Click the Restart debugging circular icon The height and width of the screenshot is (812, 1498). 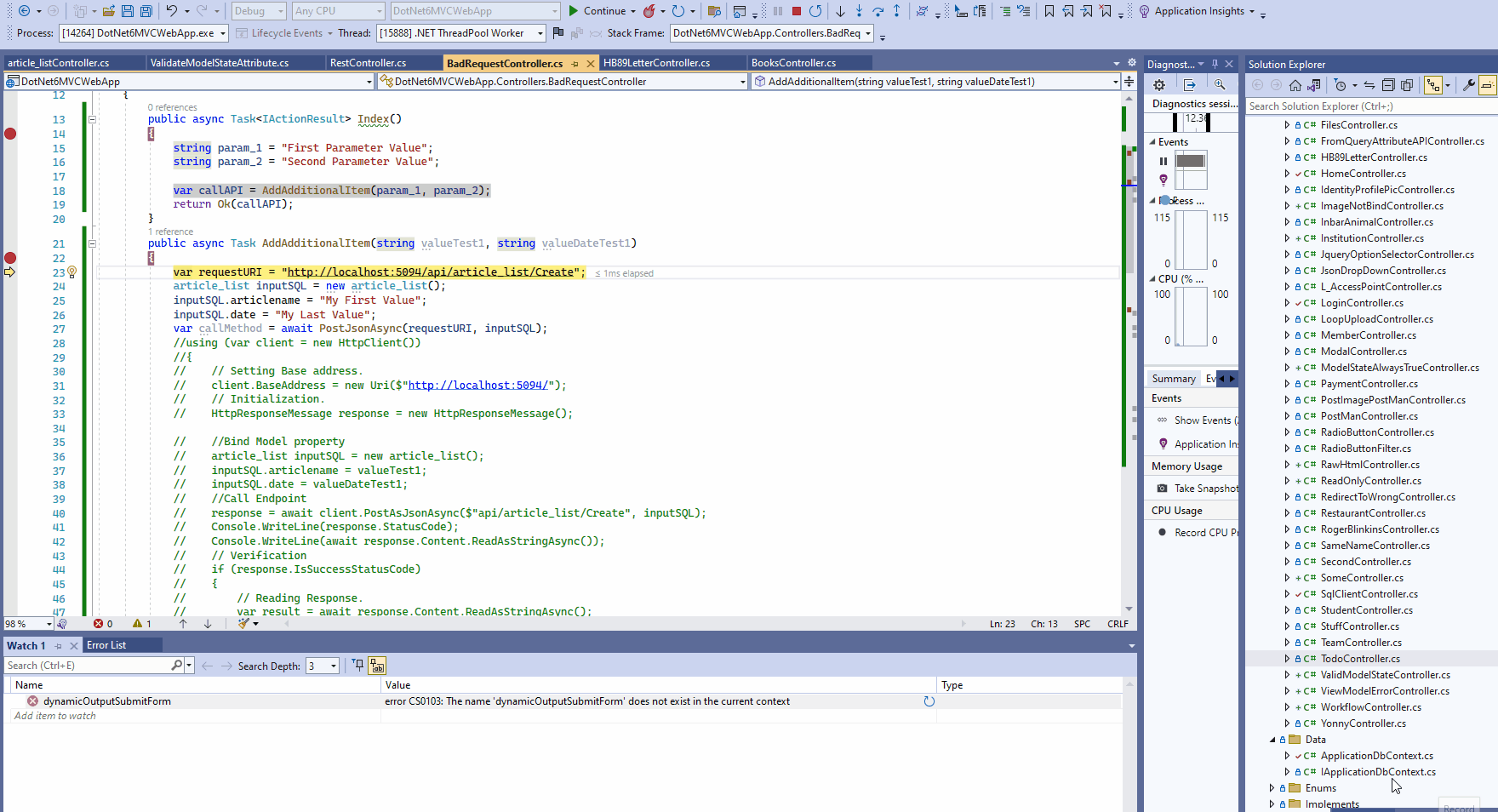pyautogui.click(x=815, y=11)
